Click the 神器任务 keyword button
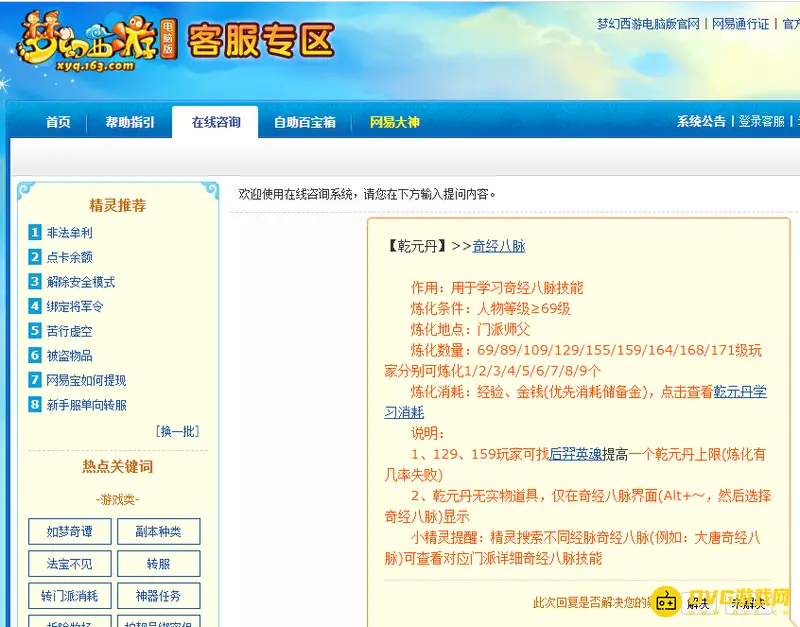Image resolution: width=800 pixels, height=627 pixels. (158, 596)
